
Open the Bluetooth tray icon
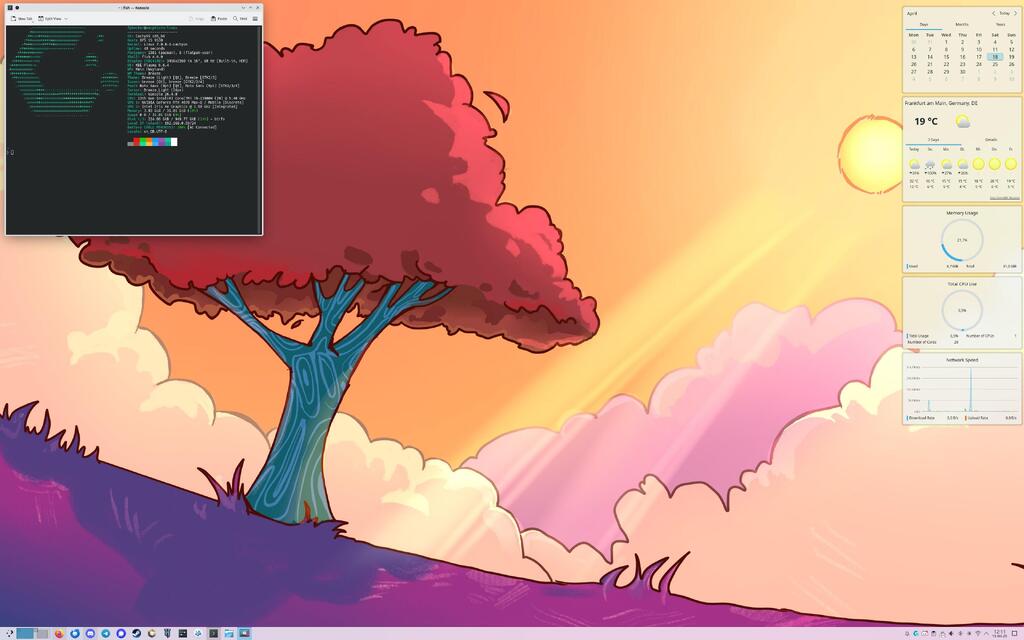pos(960,633)
